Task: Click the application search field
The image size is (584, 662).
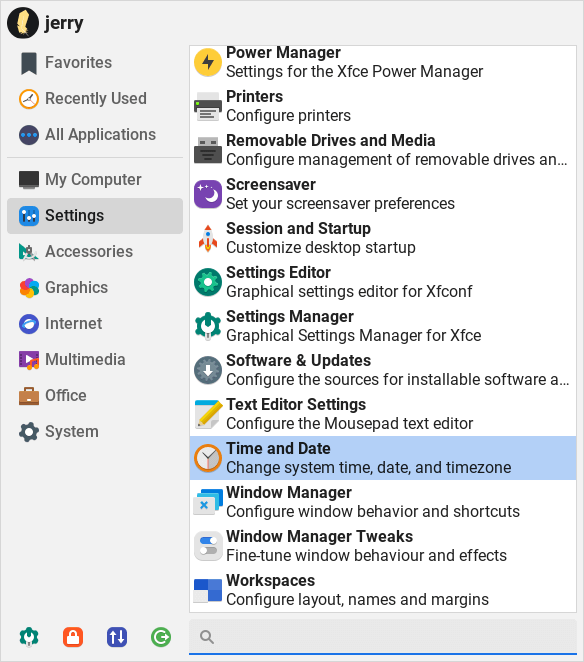Action: 383,637
